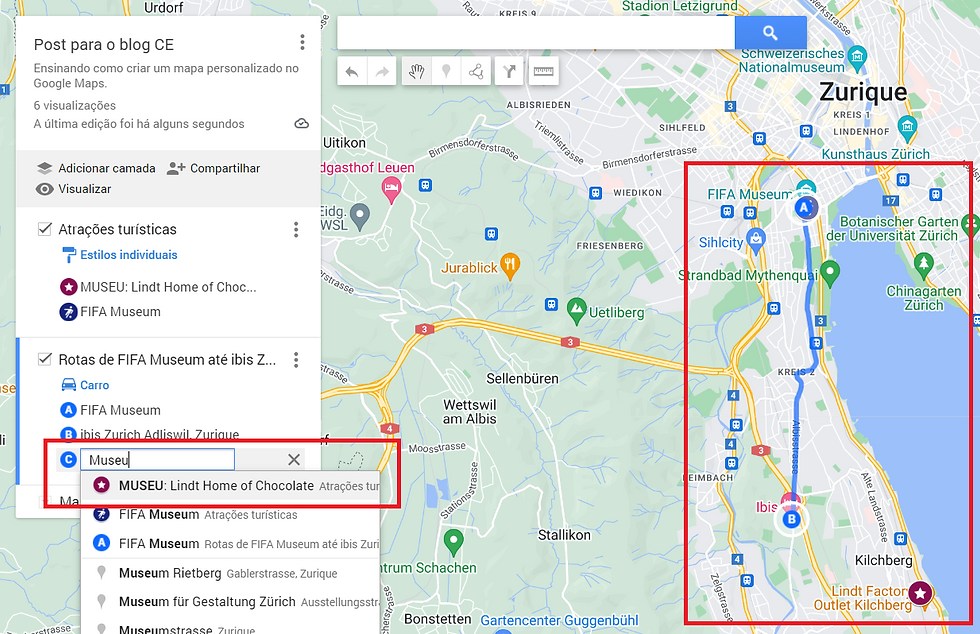This screenshot has width=980, height=634.
Task: Click route marker B on the map
Action: (x=791, y=519)
